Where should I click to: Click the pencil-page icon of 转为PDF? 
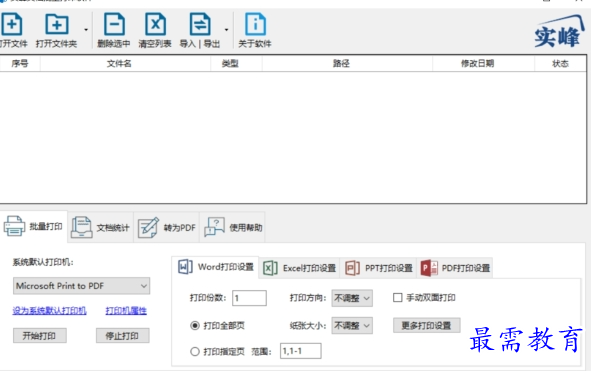click(148, 227)
